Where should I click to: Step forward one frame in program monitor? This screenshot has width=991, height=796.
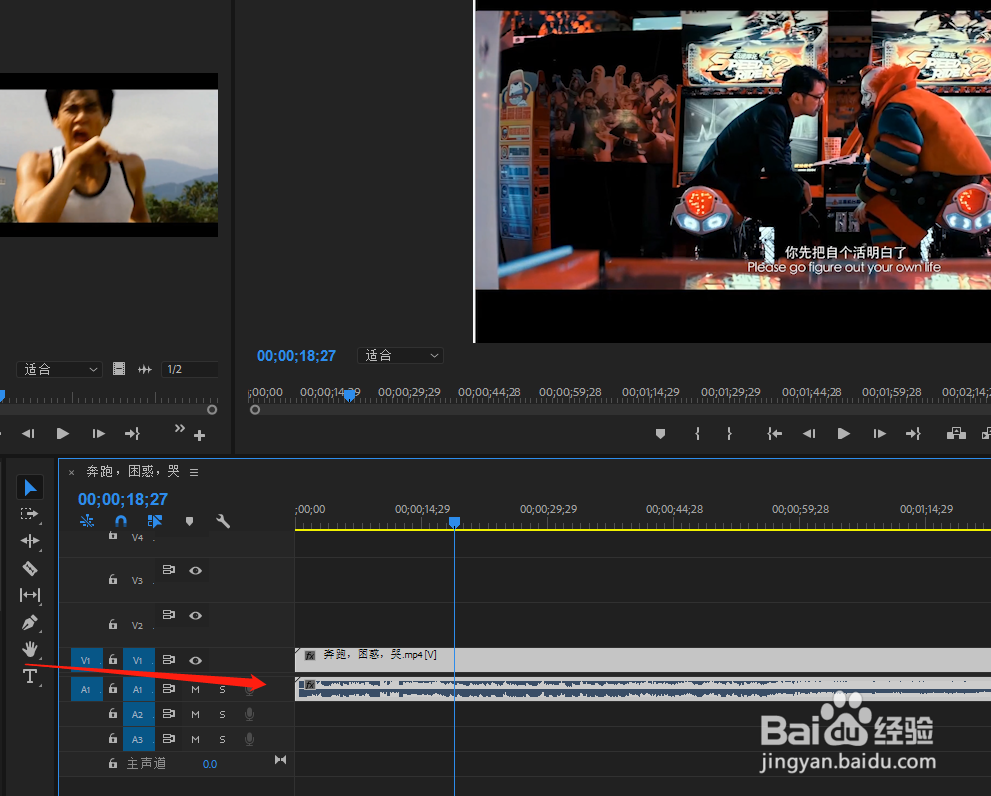[879, 434]
